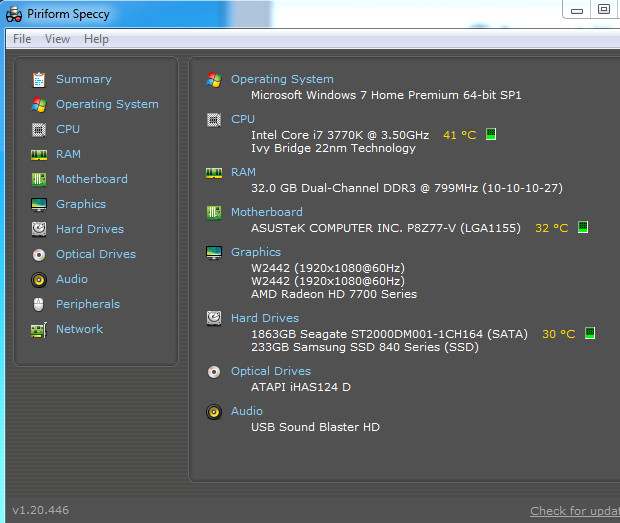This screenshot has height=523, width=620.
Task: Click the hard drive temperature 30 °C
Action: point(559,334)
